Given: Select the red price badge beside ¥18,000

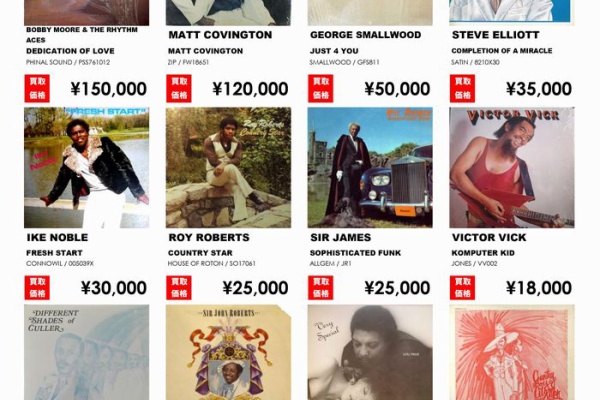Looking at the screenshot, I should point(462,287).
